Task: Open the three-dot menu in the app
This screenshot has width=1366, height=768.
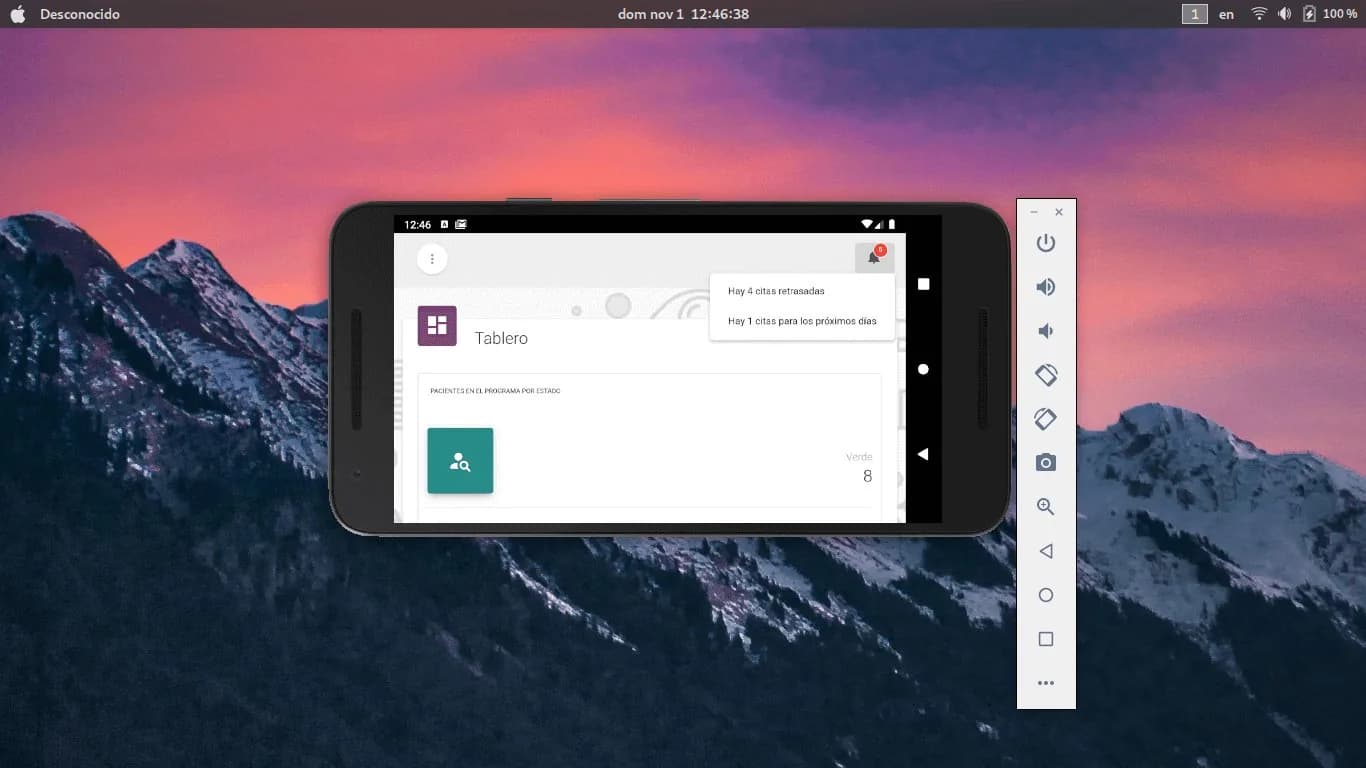Action: 432,259
